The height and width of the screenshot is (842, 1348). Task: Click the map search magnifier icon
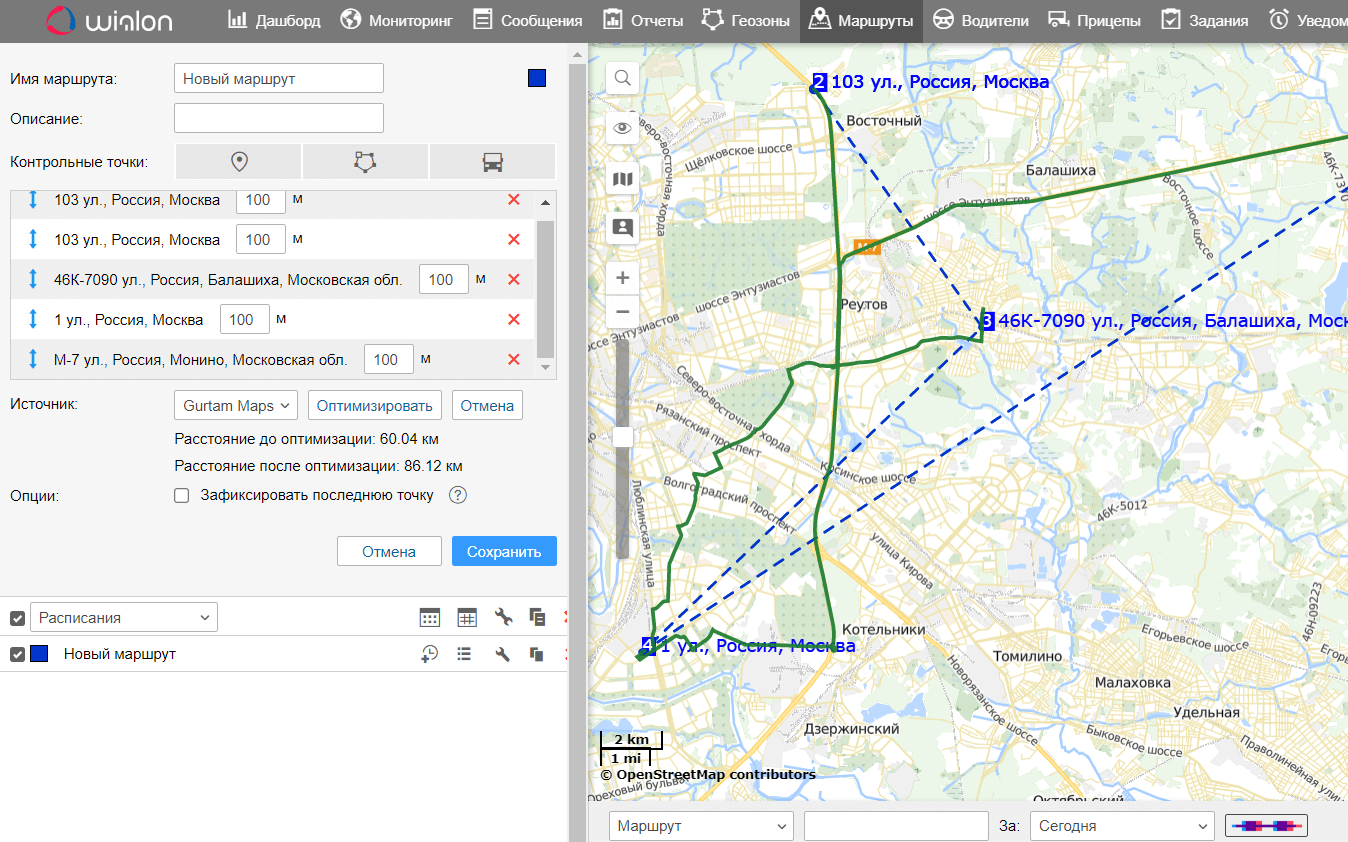point(622,78)
